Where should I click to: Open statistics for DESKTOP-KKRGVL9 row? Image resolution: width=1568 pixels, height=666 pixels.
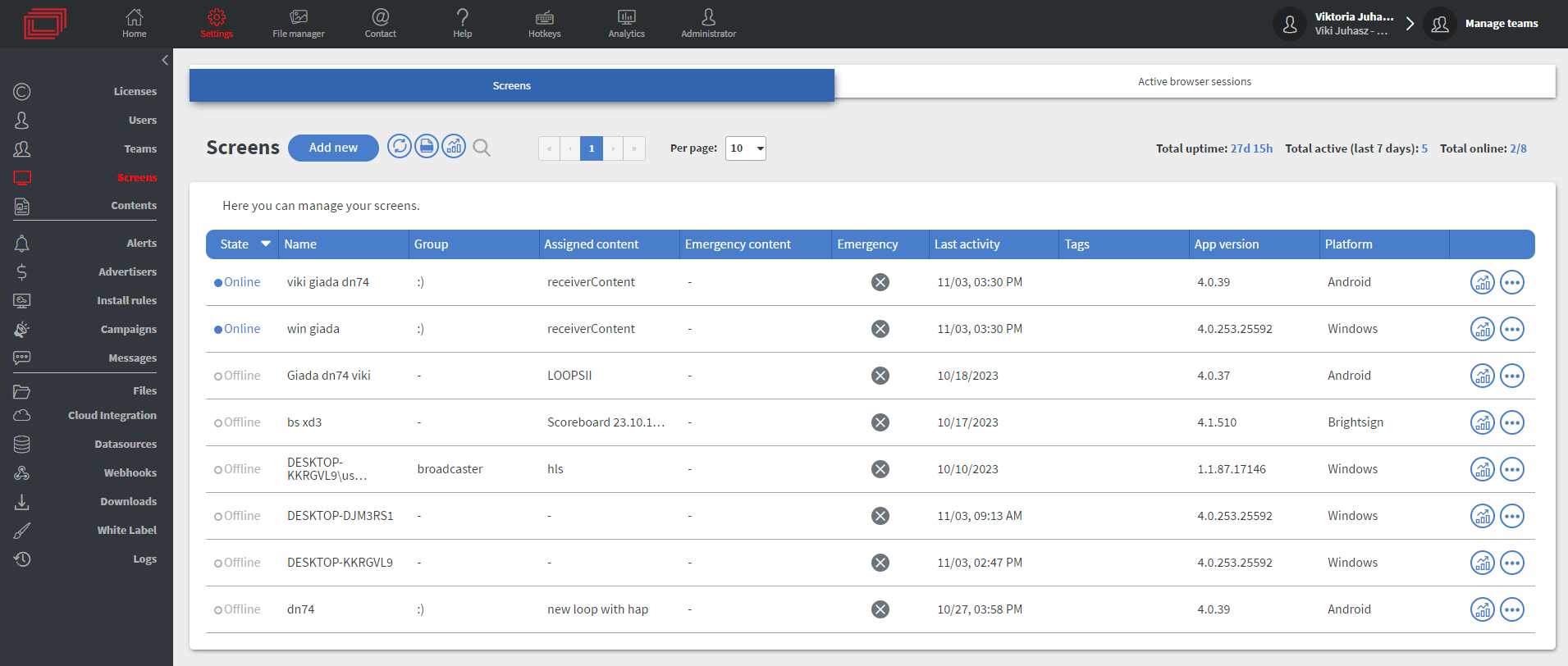pos(1483,563)
